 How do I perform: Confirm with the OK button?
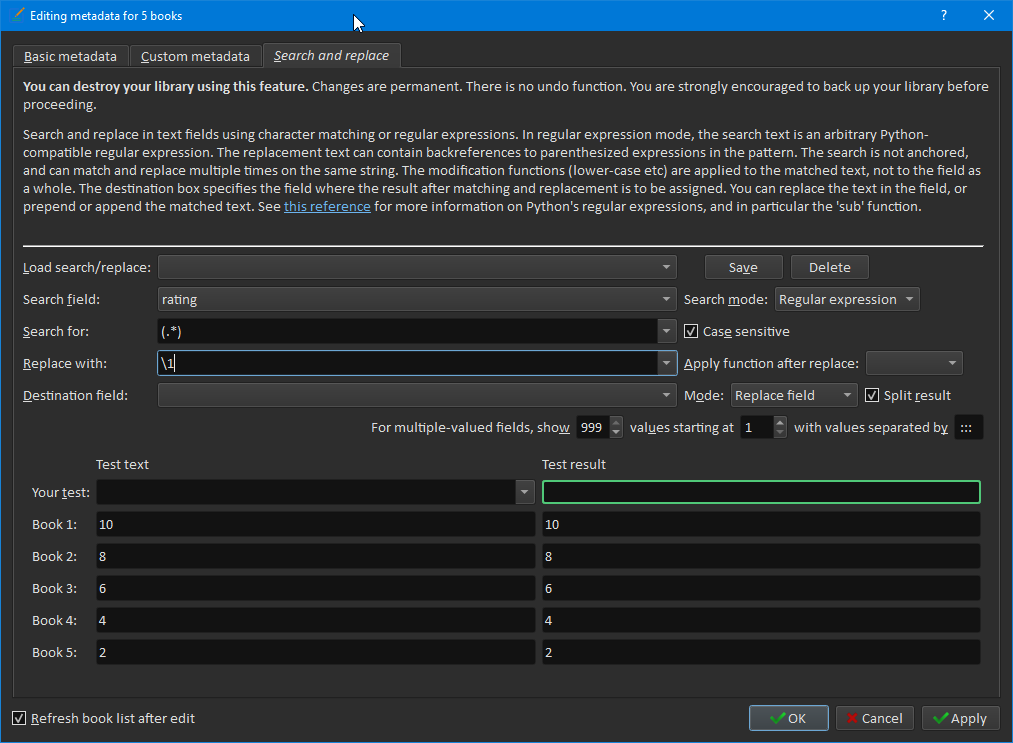click(x=788, y=718)
